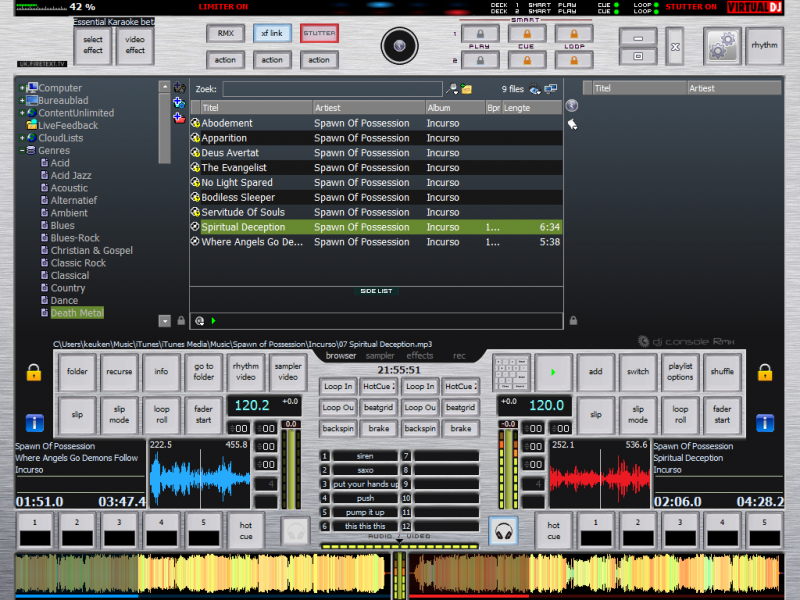This screenshot has width=800, height=600.
Task: Click the yellow folder icon beside search
Action: click(466, 89)
